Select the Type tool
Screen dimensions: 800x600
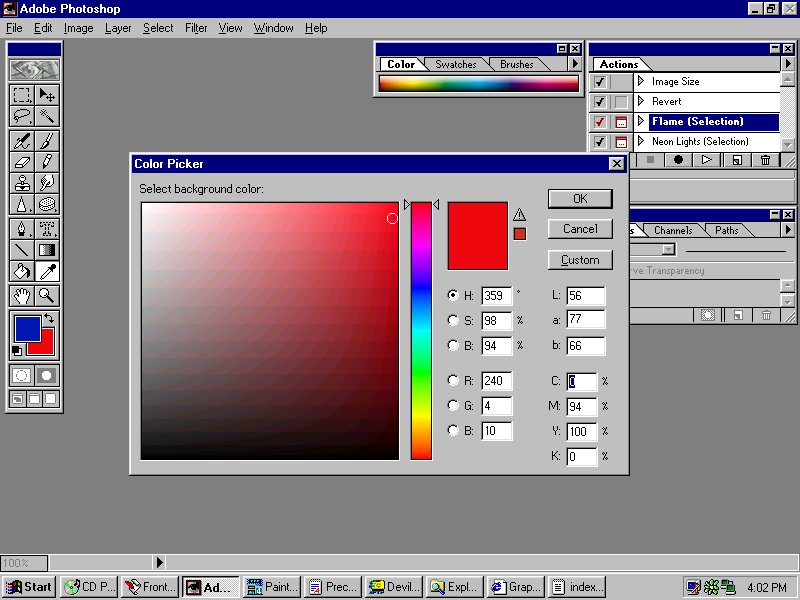[47, 229]
